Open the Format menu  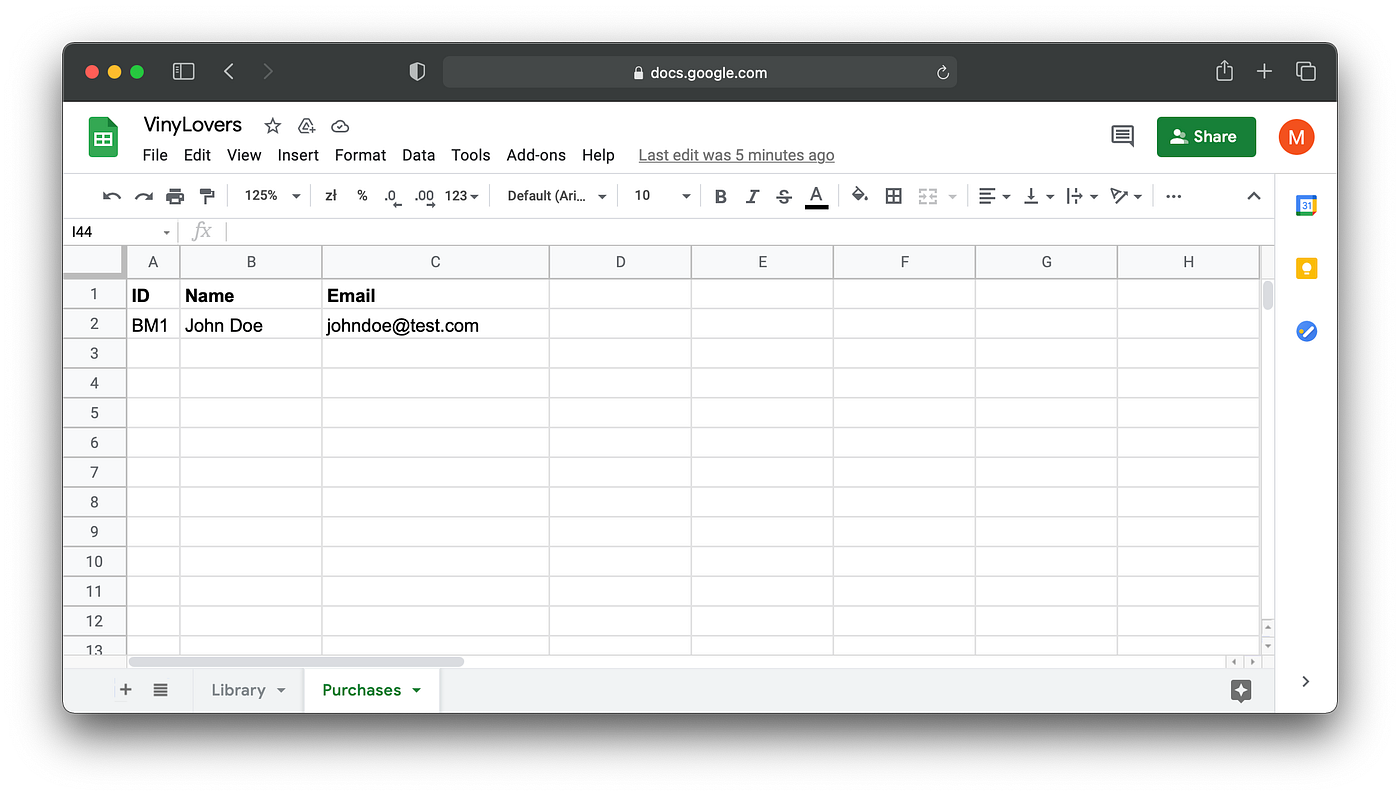[x=360, y=155]
